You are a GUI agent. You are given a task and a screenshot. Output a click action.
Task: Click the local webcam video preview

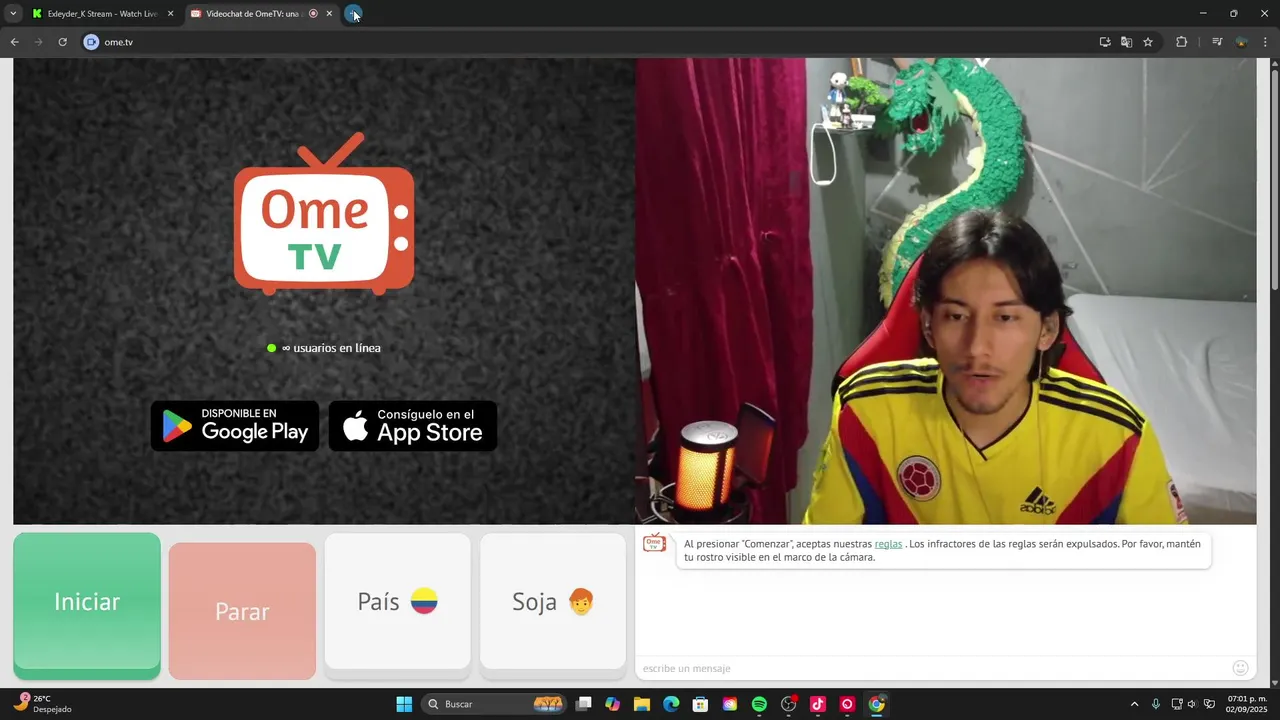point(946,291)
